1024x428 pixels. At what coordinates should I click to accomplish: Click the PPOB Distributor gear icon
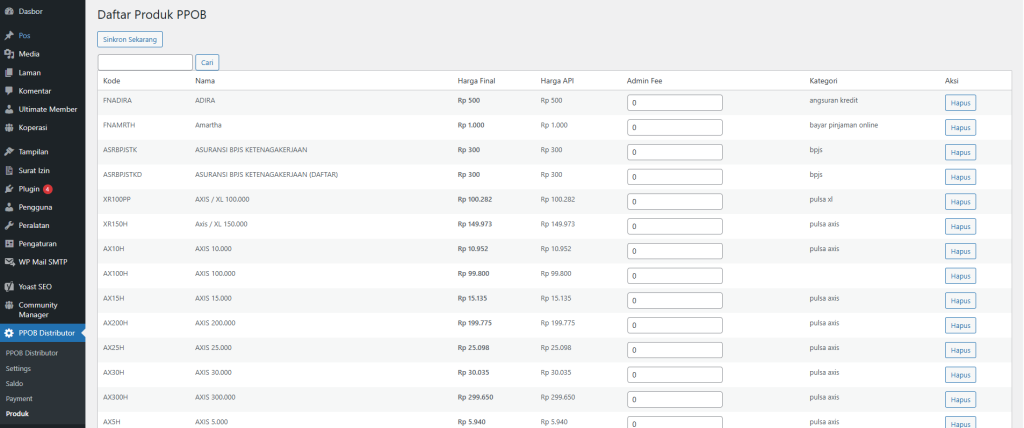pyautogui.click(x=9, y=333)
